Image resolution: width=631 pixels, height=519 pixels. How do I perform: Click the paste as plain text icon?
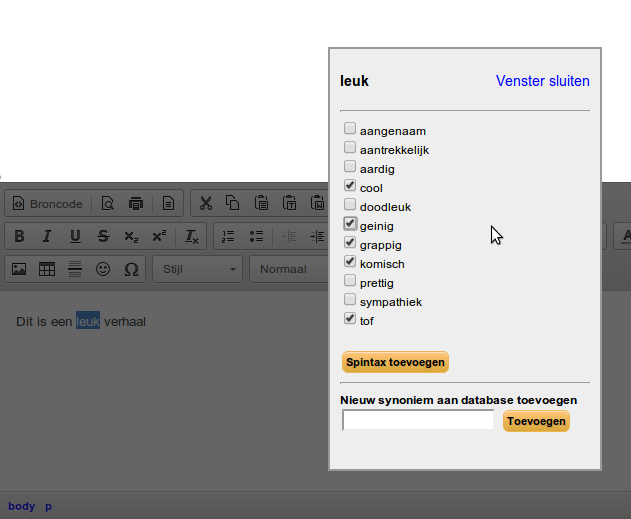(x=289, y=204)
